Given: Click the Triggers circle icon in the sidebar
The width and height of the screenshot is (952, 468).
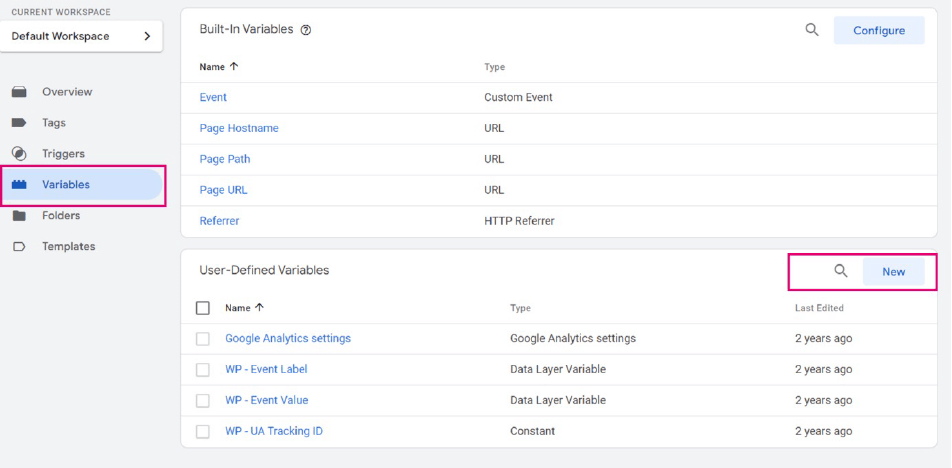Looking at the screenshot, I should [19, 154].
